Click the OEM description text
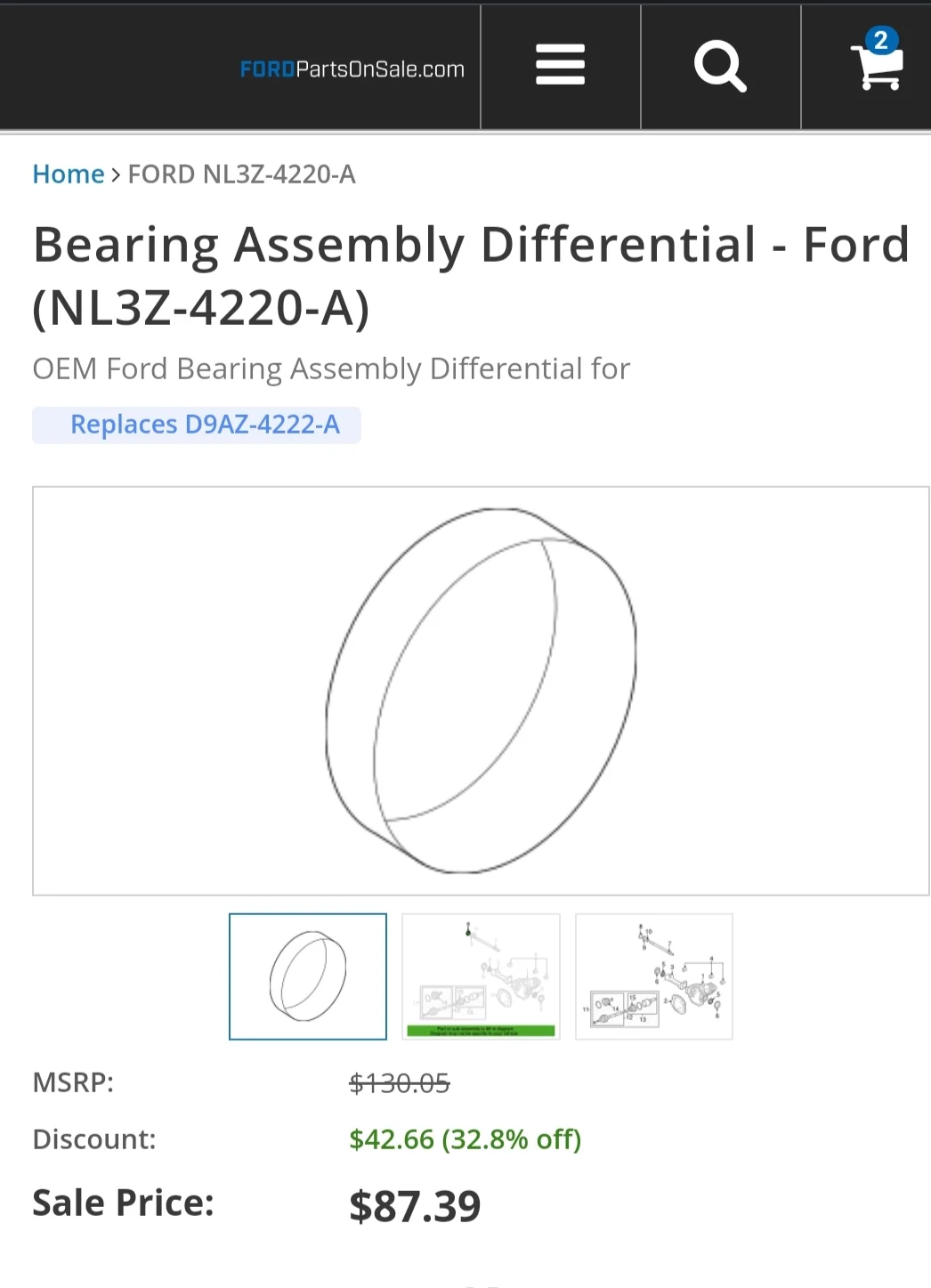The image size is (931, 1288). (x=330, y=368)
